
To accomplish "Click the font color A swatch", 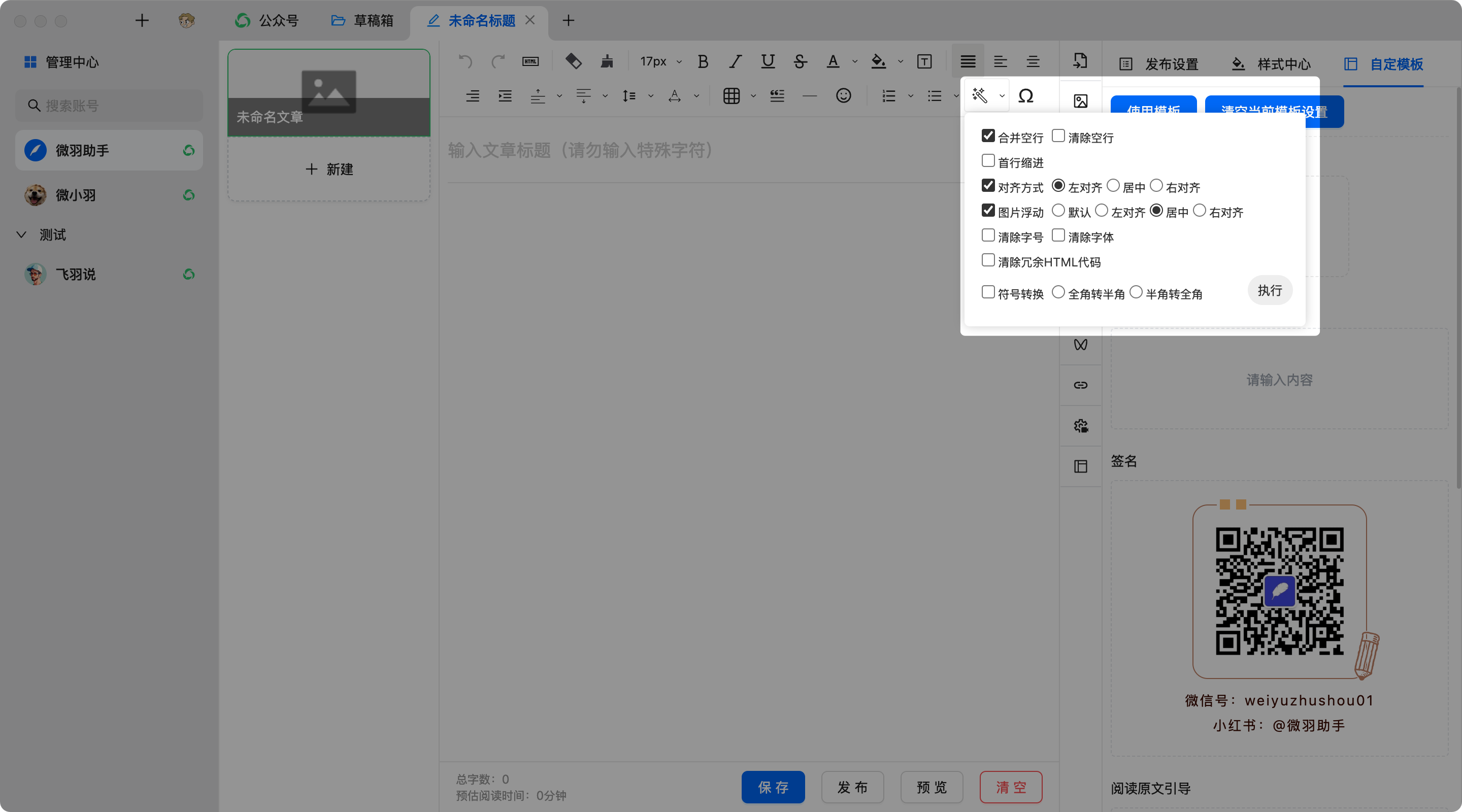I will pos(833,61).
